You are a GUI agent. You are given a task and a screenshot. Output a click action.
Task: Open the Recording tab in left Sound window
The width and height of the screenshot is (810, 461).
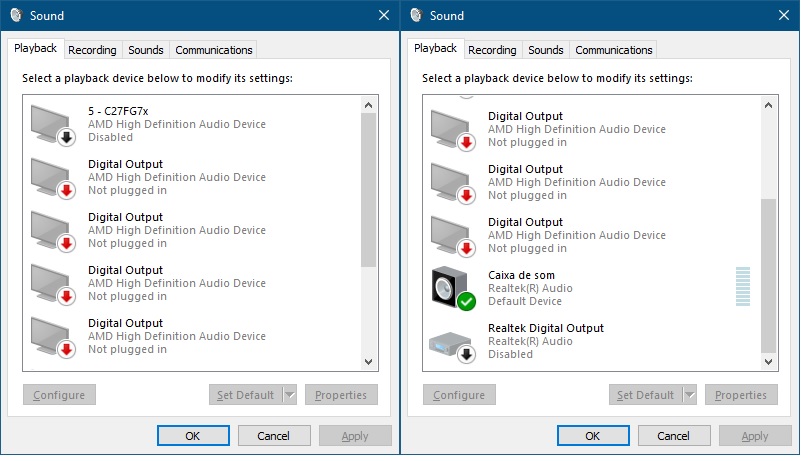pyautogui.click(x=92, y=50)
